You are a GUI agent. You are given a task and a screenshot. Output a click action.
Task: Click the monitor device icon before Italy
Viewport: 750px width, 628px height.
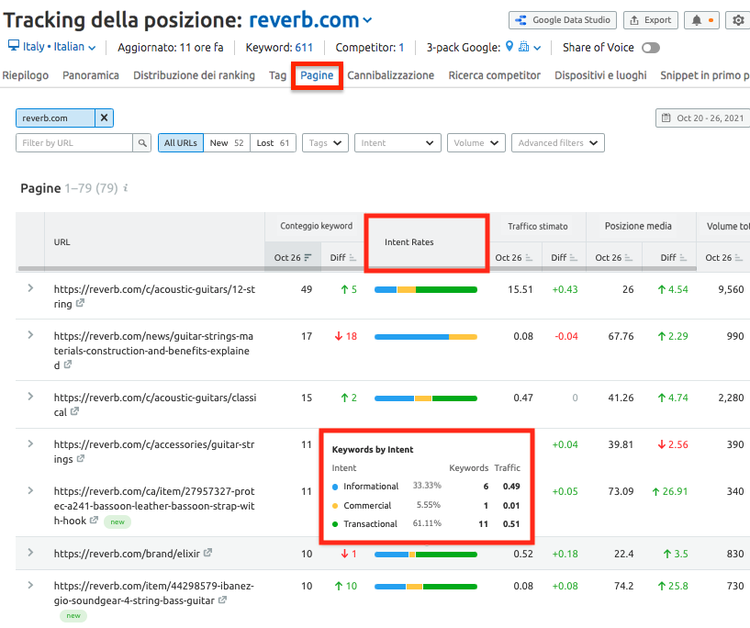(x=13, y=46)
